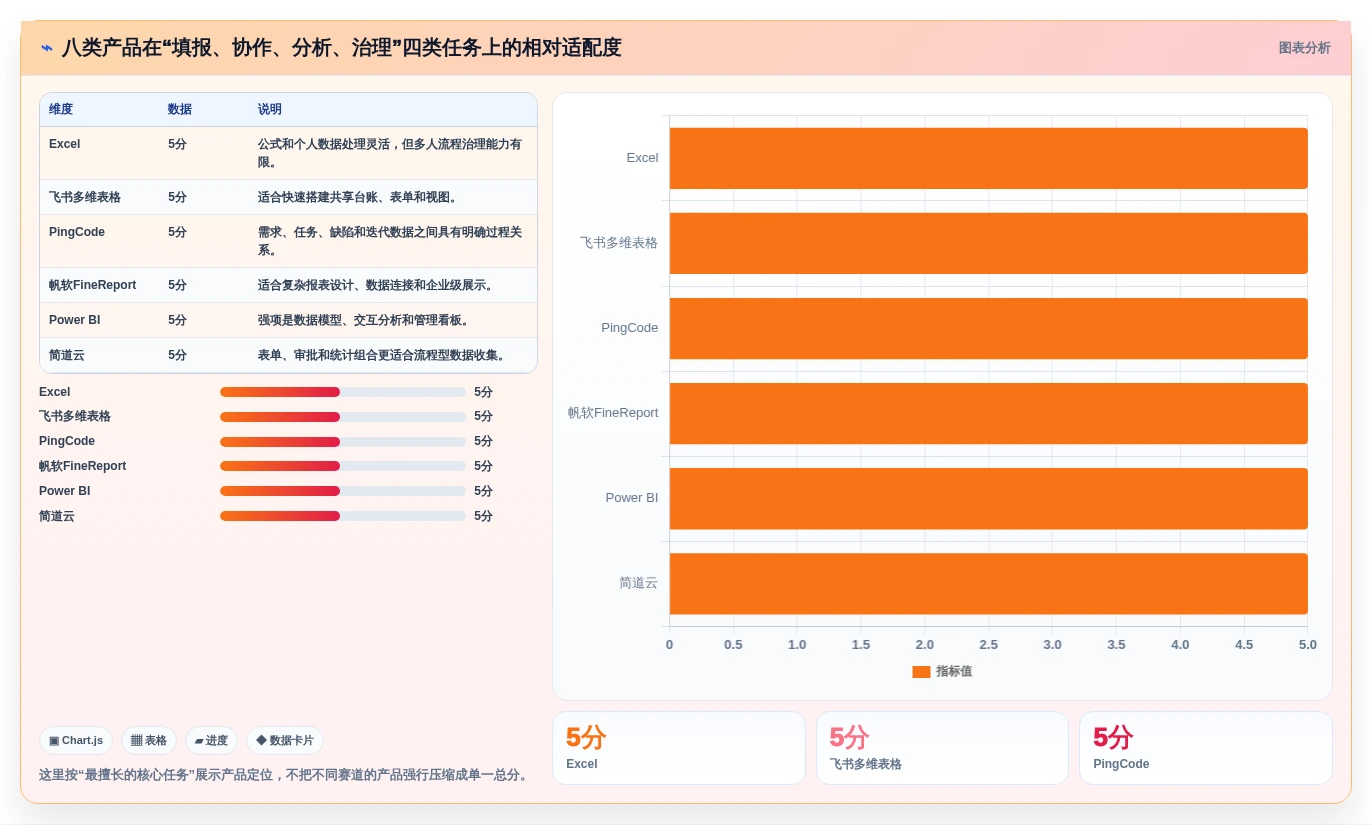Open the PingCode 5分 data card
Screen dimensions: 1372x825
[x=1206, y=748]
